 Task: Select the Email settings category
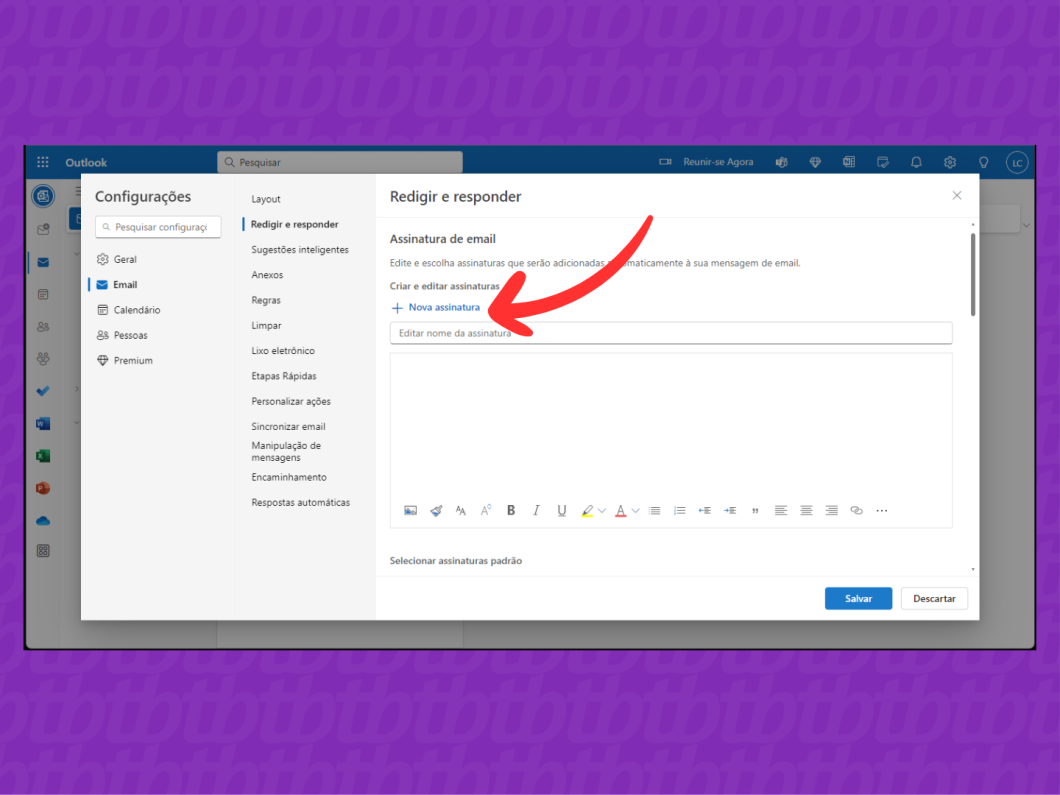pyautogui.click(x=126, y=284)
